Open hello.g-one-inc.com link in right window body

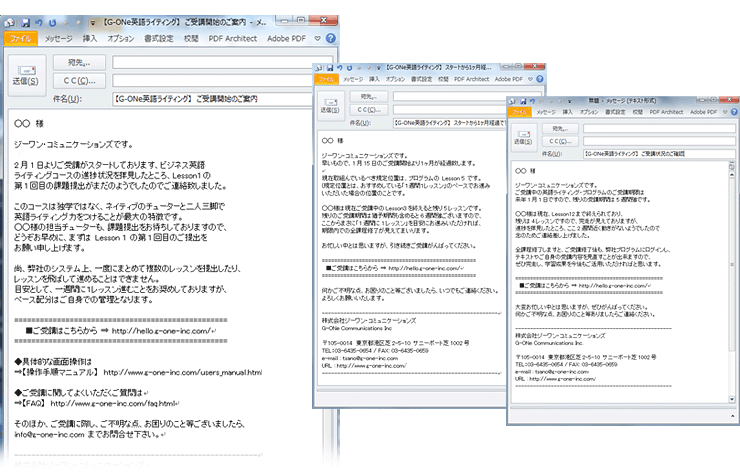[614, 286]
